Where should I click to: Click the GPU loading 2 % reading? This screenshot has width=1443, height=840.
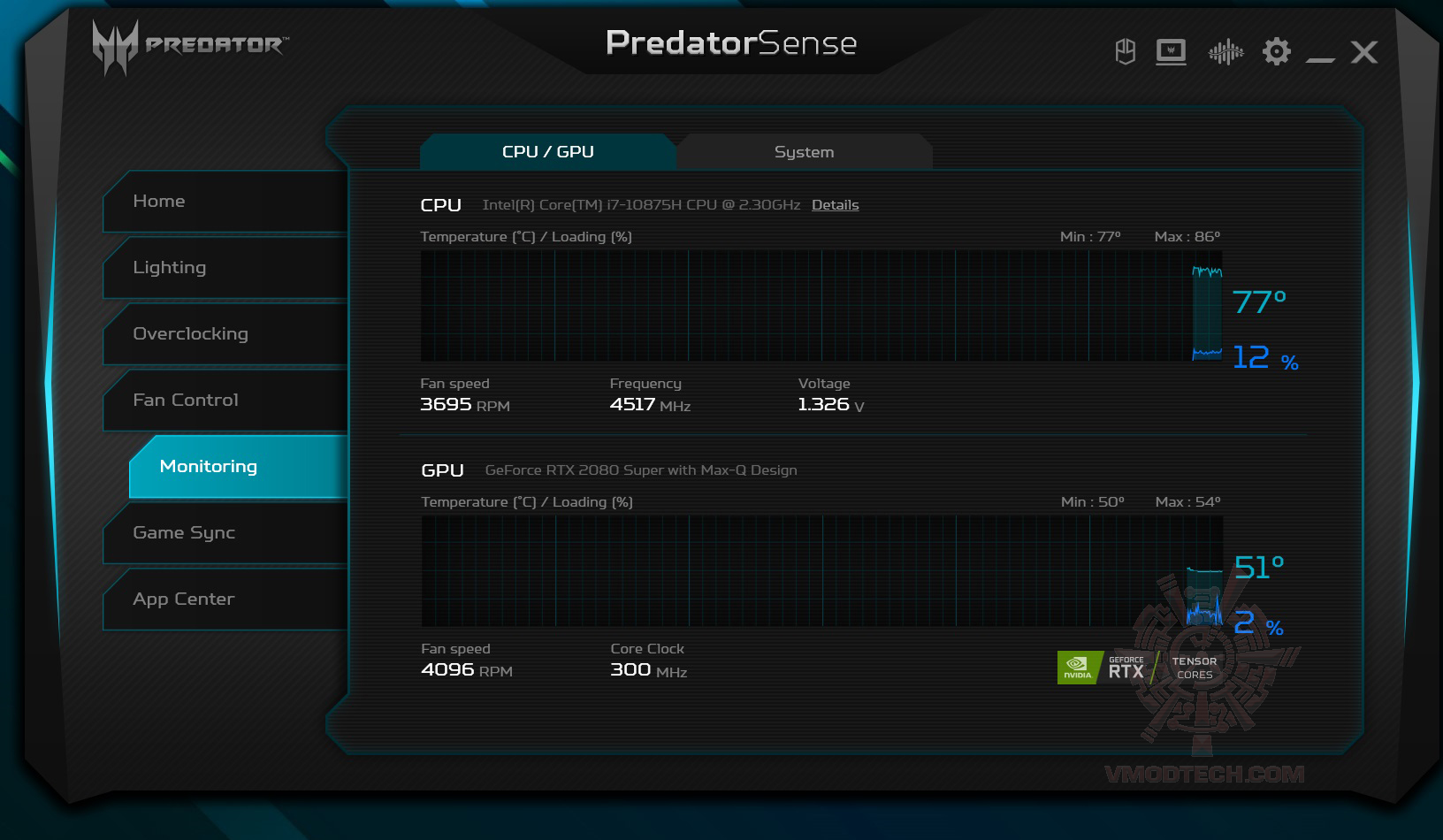pyautogui.click(x=1259, y=624)
